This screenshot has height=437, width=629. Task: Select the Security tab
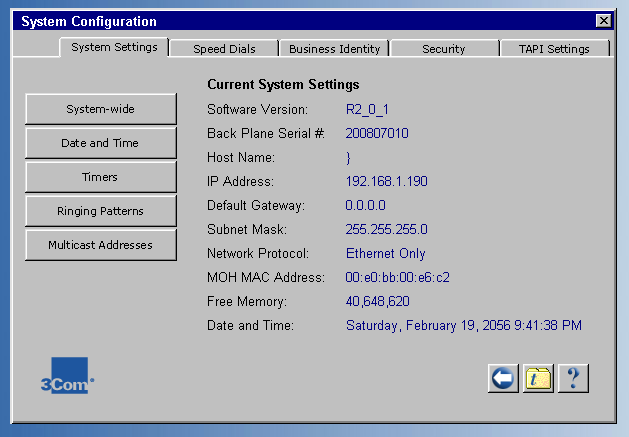(x=443, y=48)
